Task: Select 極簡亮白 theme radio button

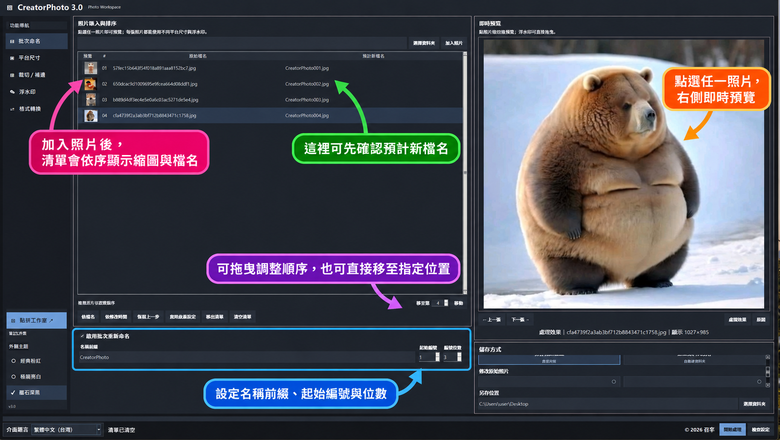Action: (13, 377)
